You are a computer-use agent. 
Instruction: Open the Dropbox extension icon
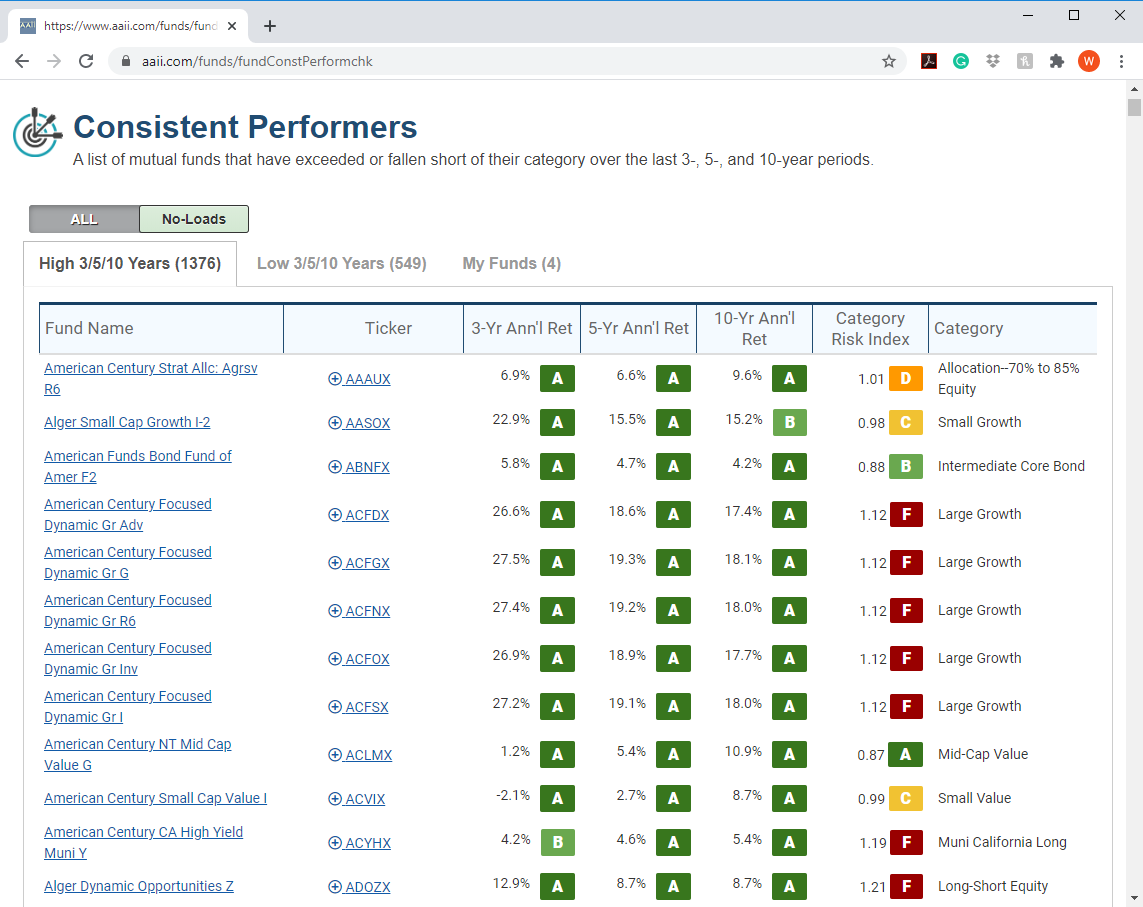tap(993, 61)
